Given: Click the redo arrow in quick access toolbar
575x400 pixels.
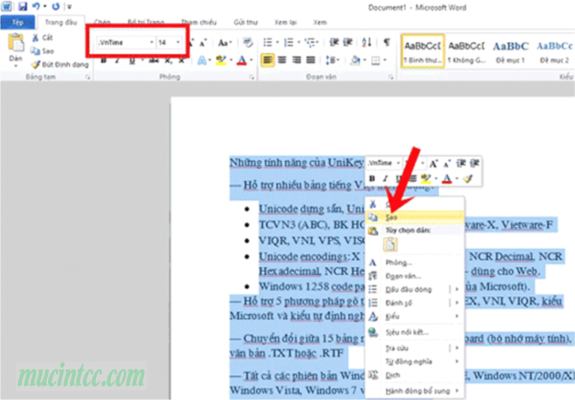Looking at the screenshot, I should (55, 7).
